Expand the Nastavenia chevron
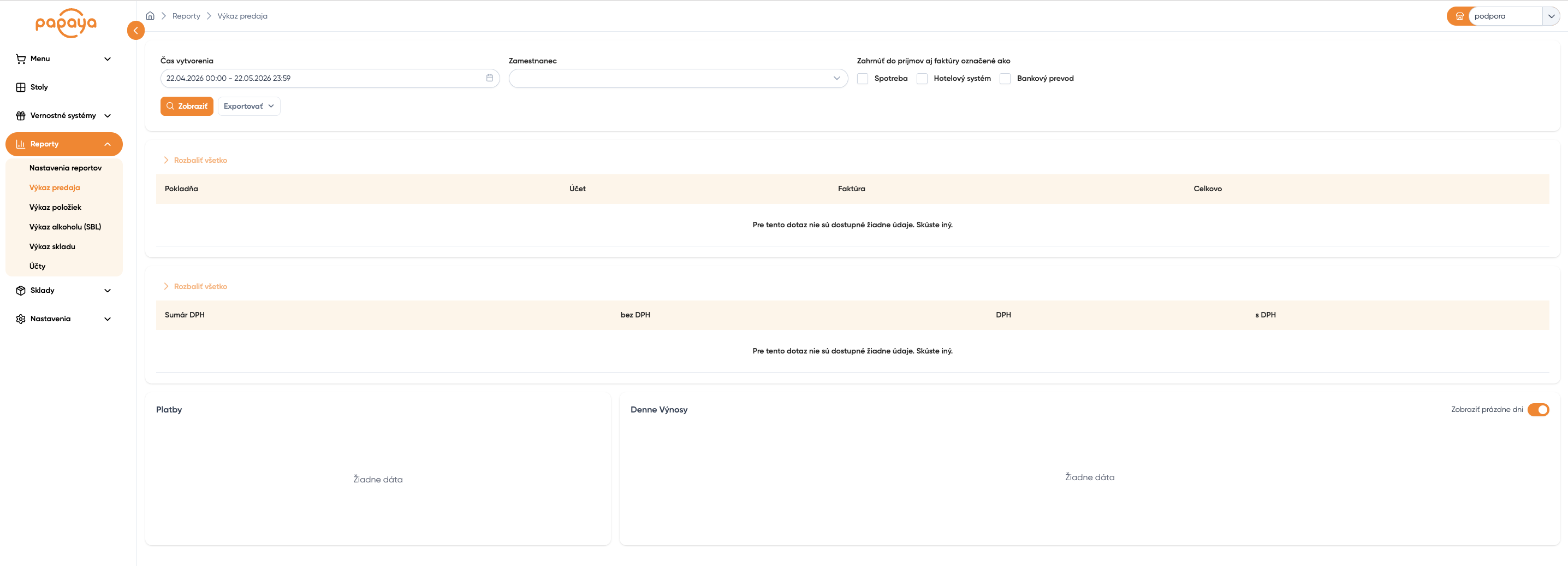The image size is (1568, 566). click(x=108, y=319)
